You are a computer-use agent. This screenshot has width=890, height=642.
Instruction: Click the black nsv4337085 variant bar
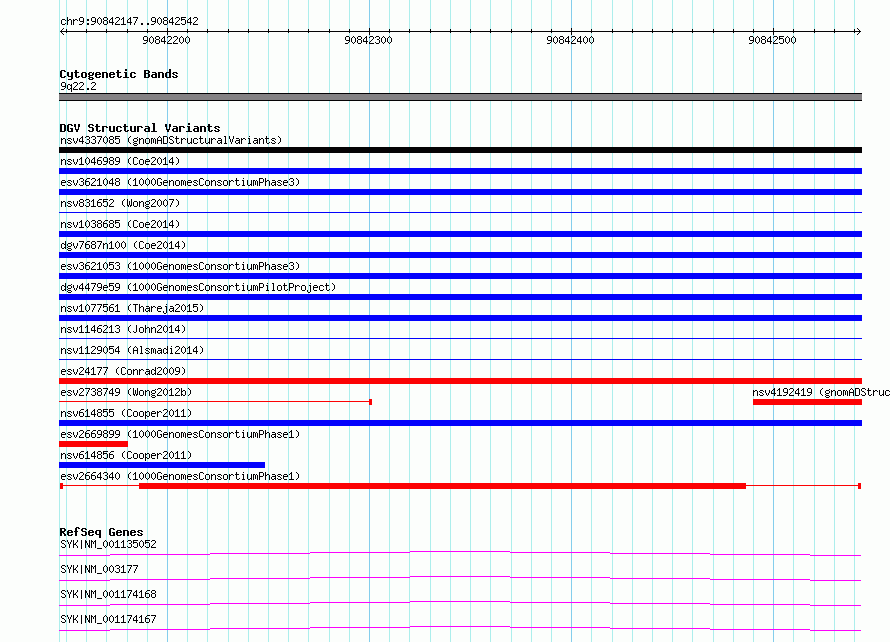(x=460, y=150)
